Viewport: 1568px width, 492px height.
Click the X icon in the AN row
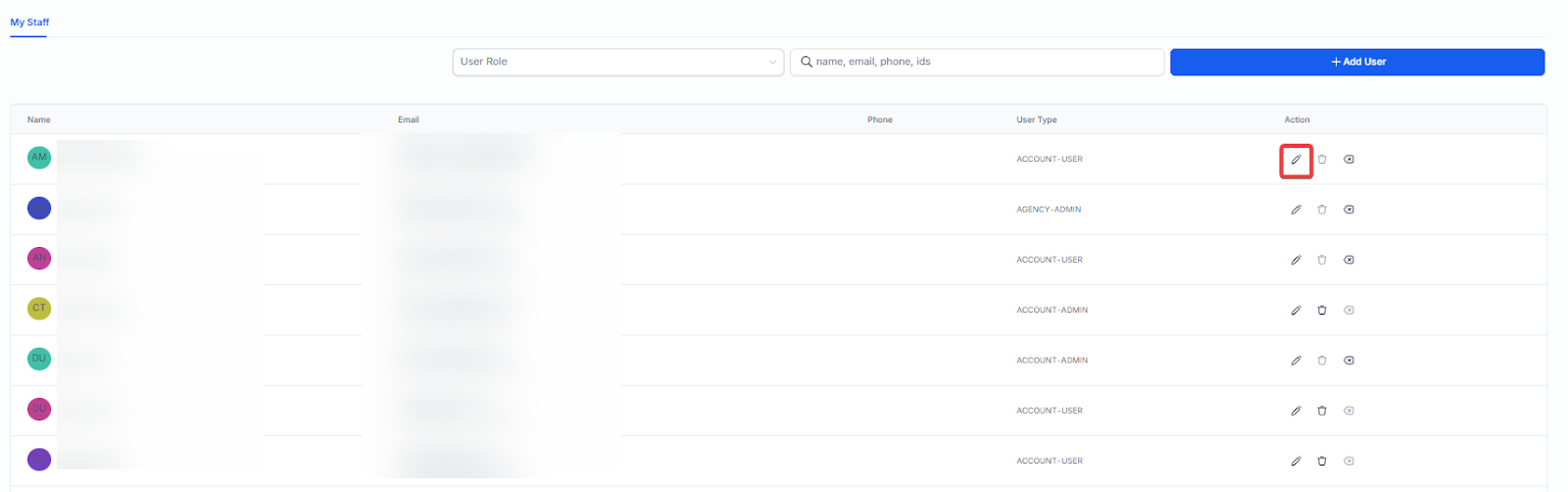point(1348,260)
